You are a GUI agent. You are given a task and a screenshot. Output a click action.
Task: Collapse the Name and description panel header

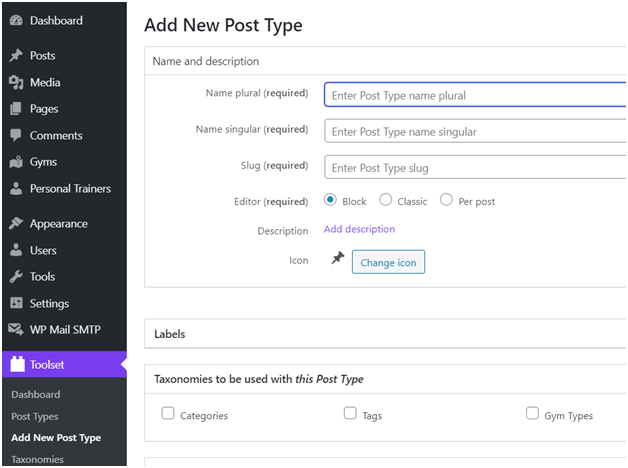click(385, 61)
